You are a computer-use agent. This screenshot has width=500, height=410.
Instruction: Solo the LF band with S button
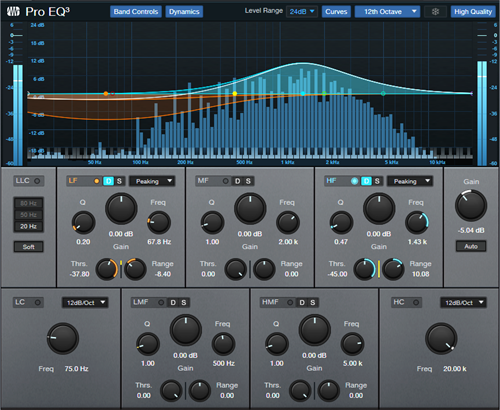[x=119, y=181]
